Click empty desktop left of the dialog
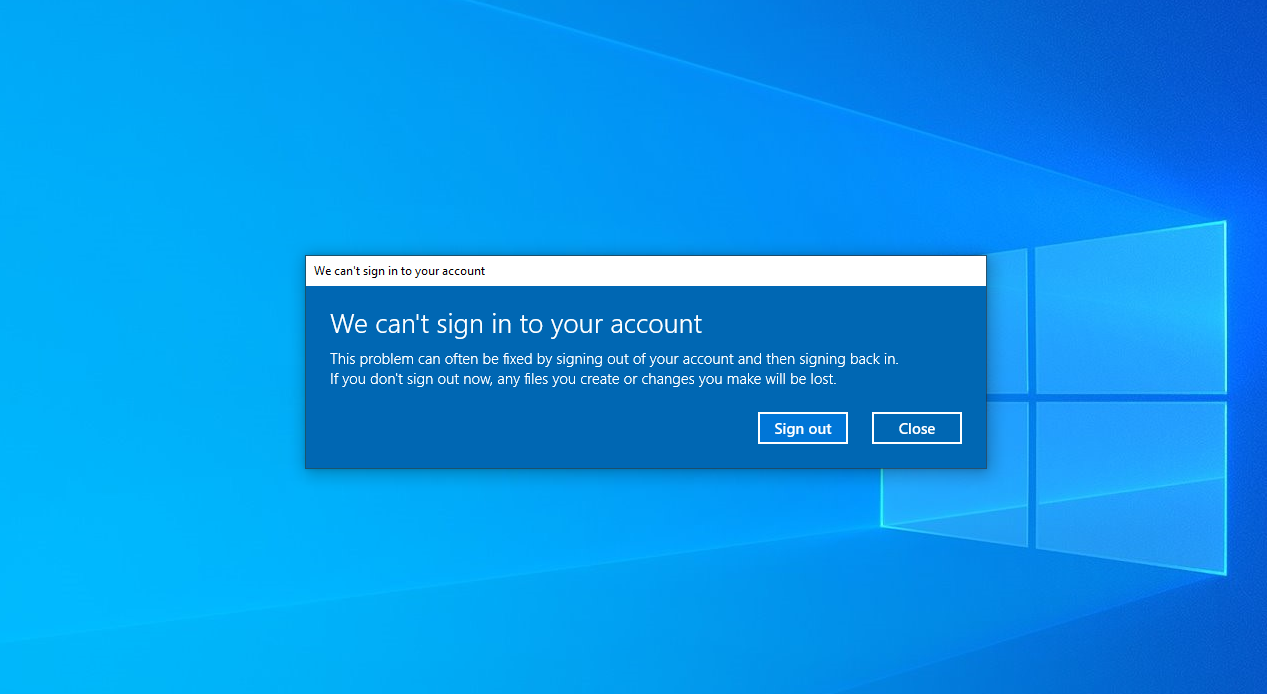 [x=150, y=360]
